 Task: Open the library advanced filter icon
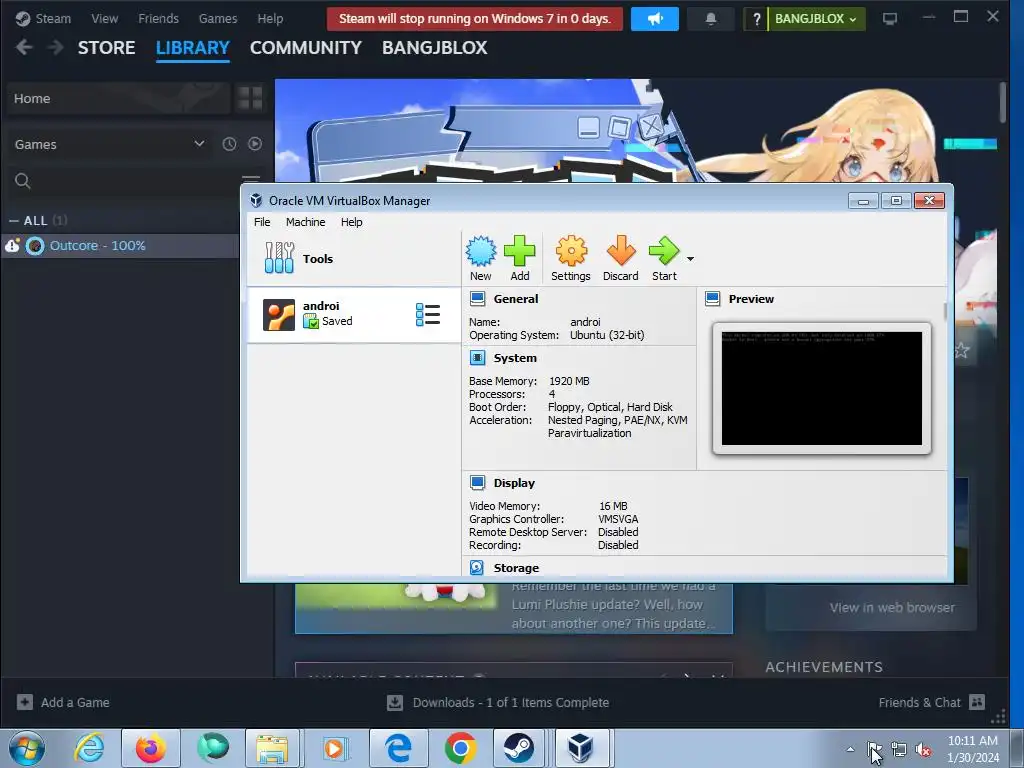(251, 178)
